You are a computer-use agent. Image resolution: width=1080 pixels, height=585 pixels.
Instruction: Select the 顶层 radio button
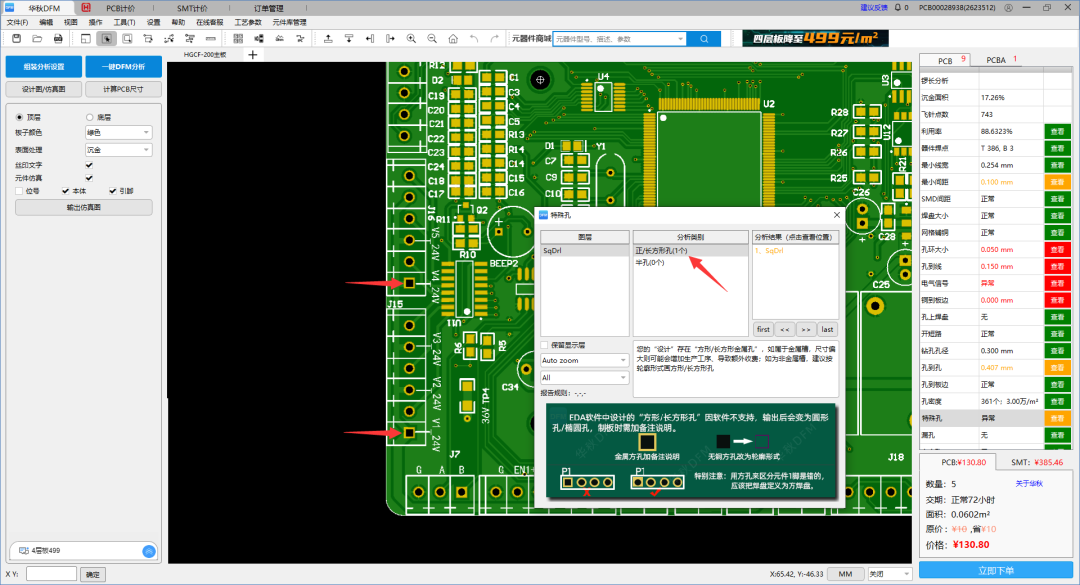point(19,117)
